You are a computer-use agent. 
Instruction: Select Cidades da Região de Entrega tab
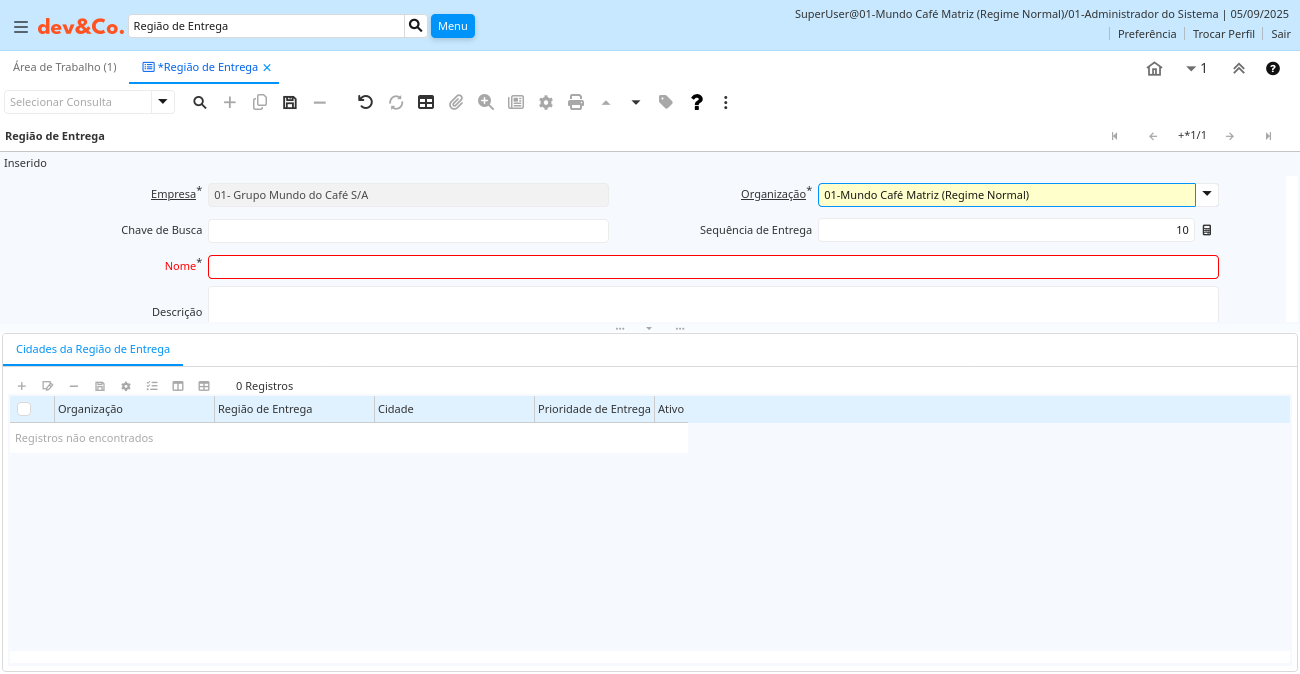coord(93,349)
